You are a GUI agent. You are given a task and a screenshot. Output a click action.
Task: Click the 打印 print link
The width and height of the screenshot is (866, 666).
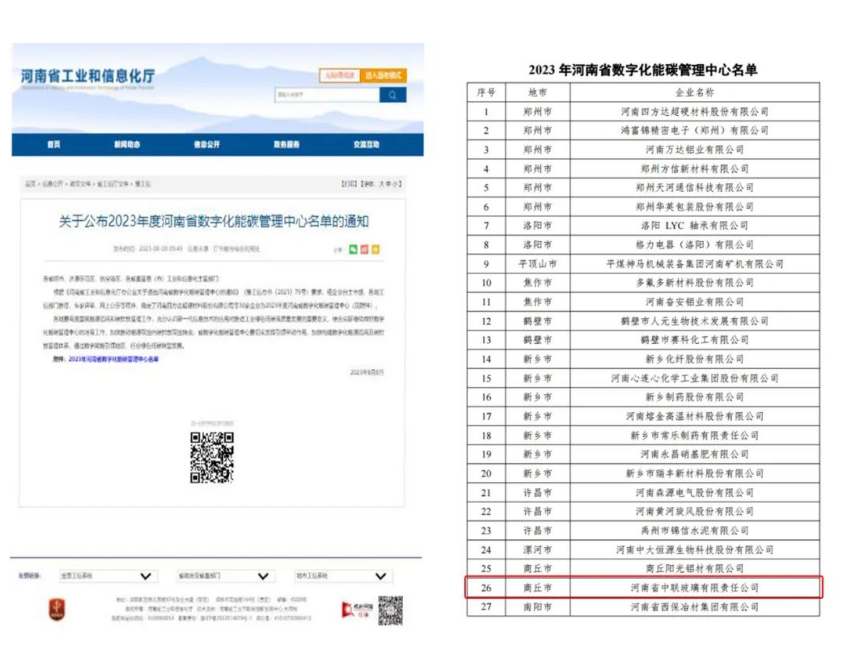point(349,184)
